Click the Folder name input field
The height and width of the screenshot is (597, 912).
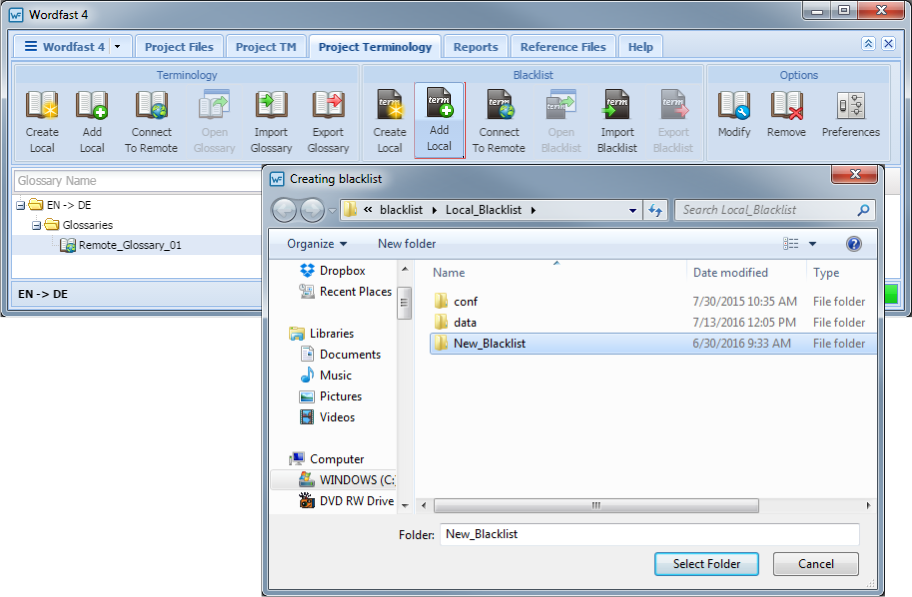[x=649, y=535]
